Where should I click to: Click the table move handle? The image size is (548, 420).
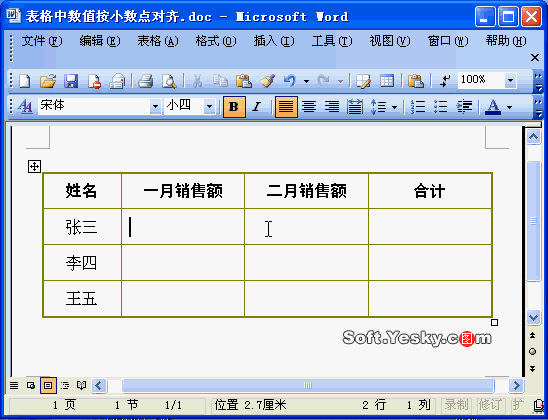[34, 167]
